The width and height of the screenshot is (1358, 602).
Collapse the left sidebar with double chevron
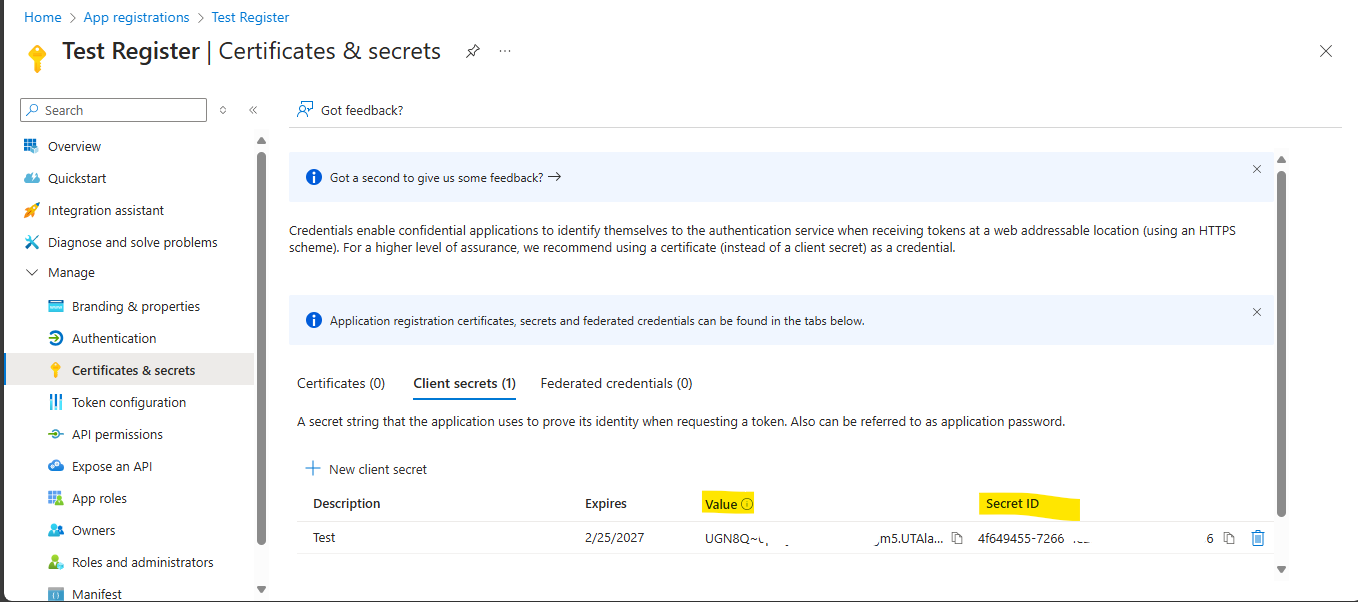(253, 110)
